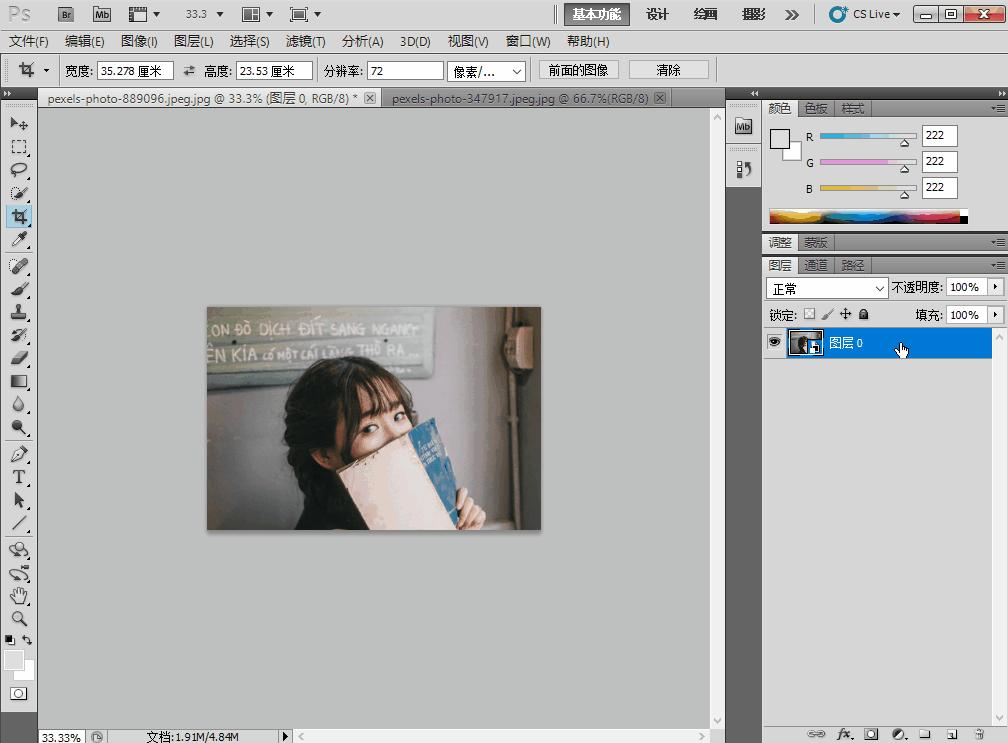Click the 前面的图像 button

point(578,70)
